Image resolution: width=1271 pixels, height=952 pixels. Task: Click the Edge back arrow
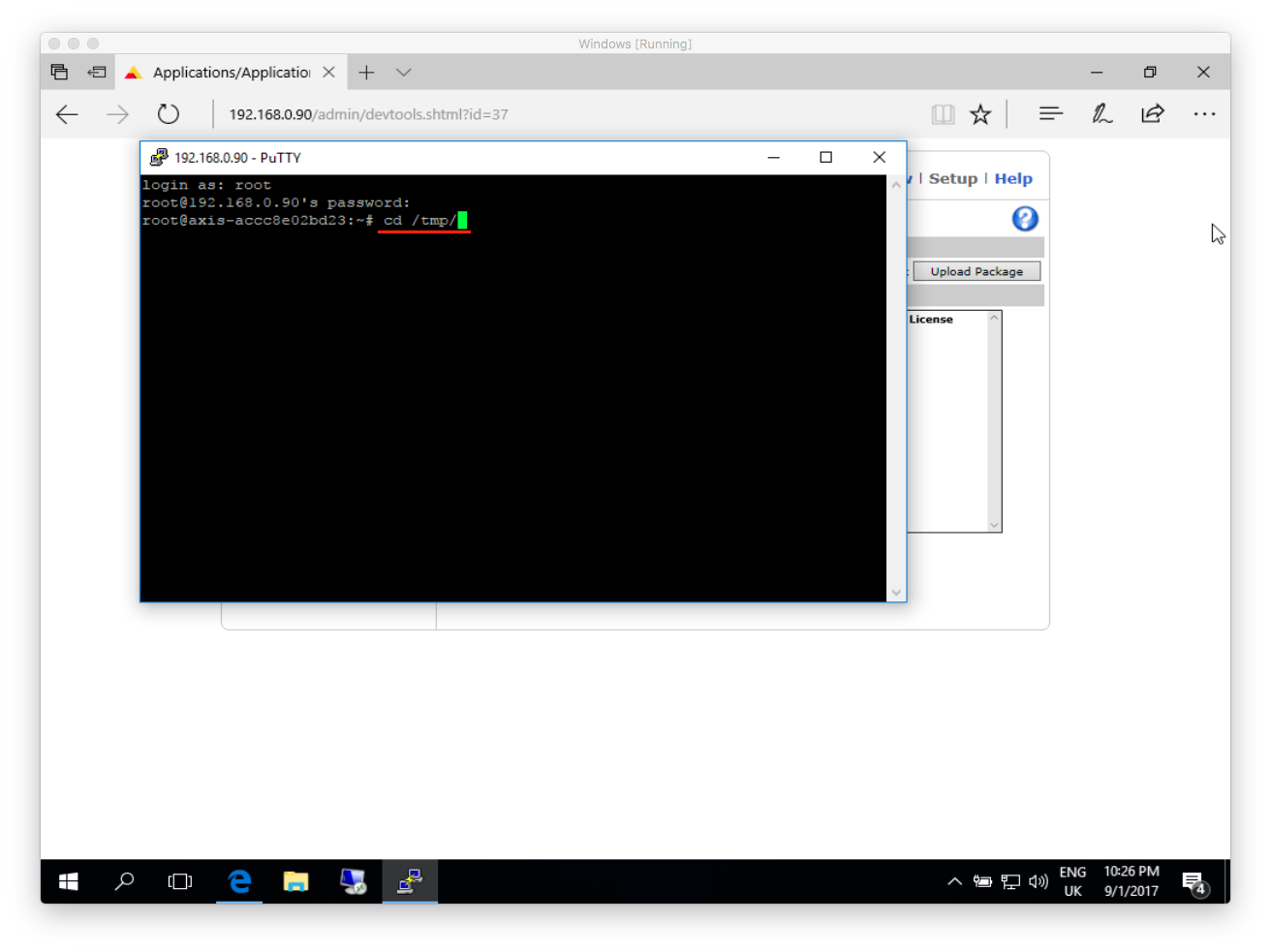[x=67, y=114]
